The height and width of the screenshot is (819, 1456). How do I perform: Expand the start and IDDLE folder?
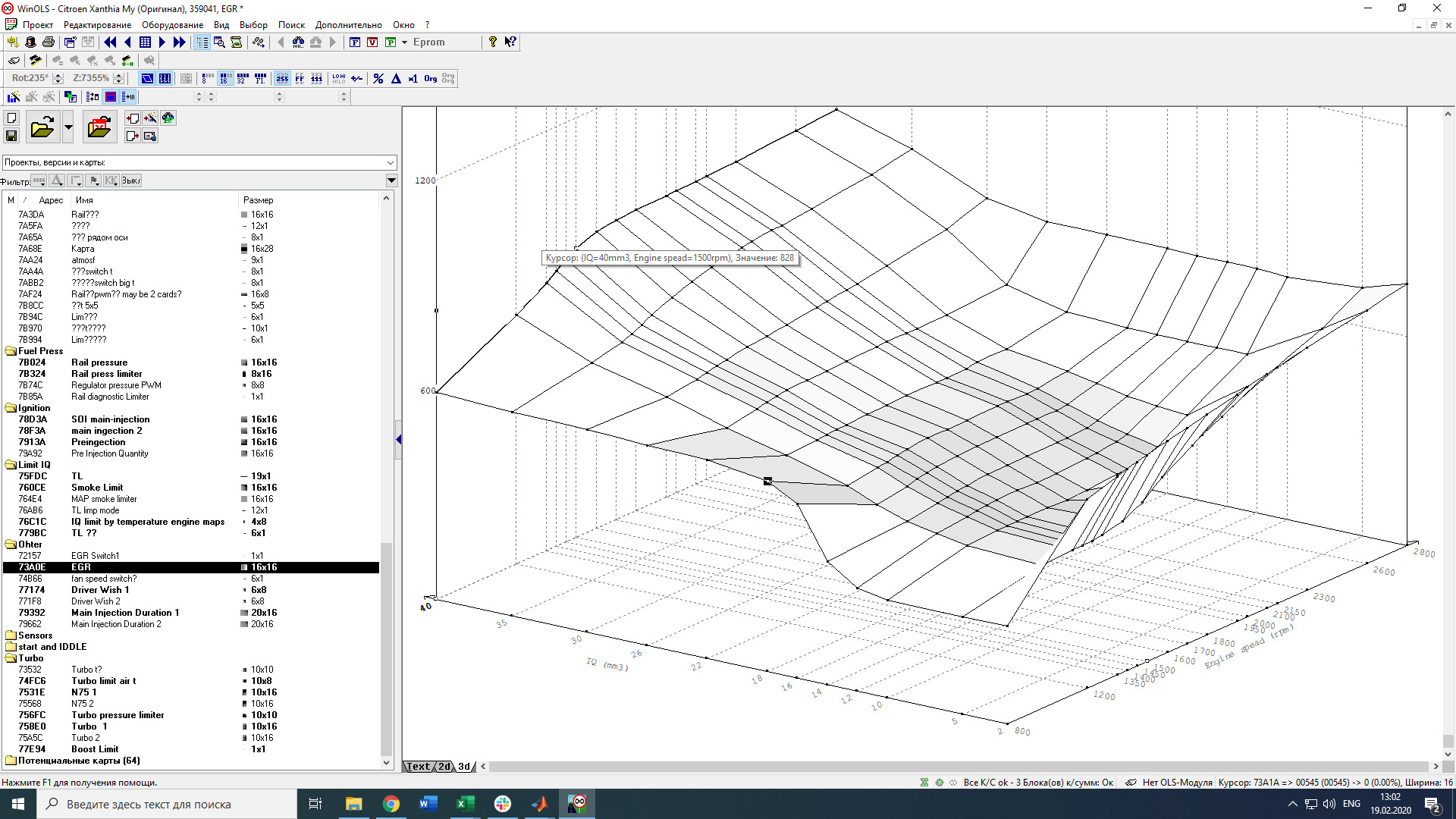coord(11,647)
